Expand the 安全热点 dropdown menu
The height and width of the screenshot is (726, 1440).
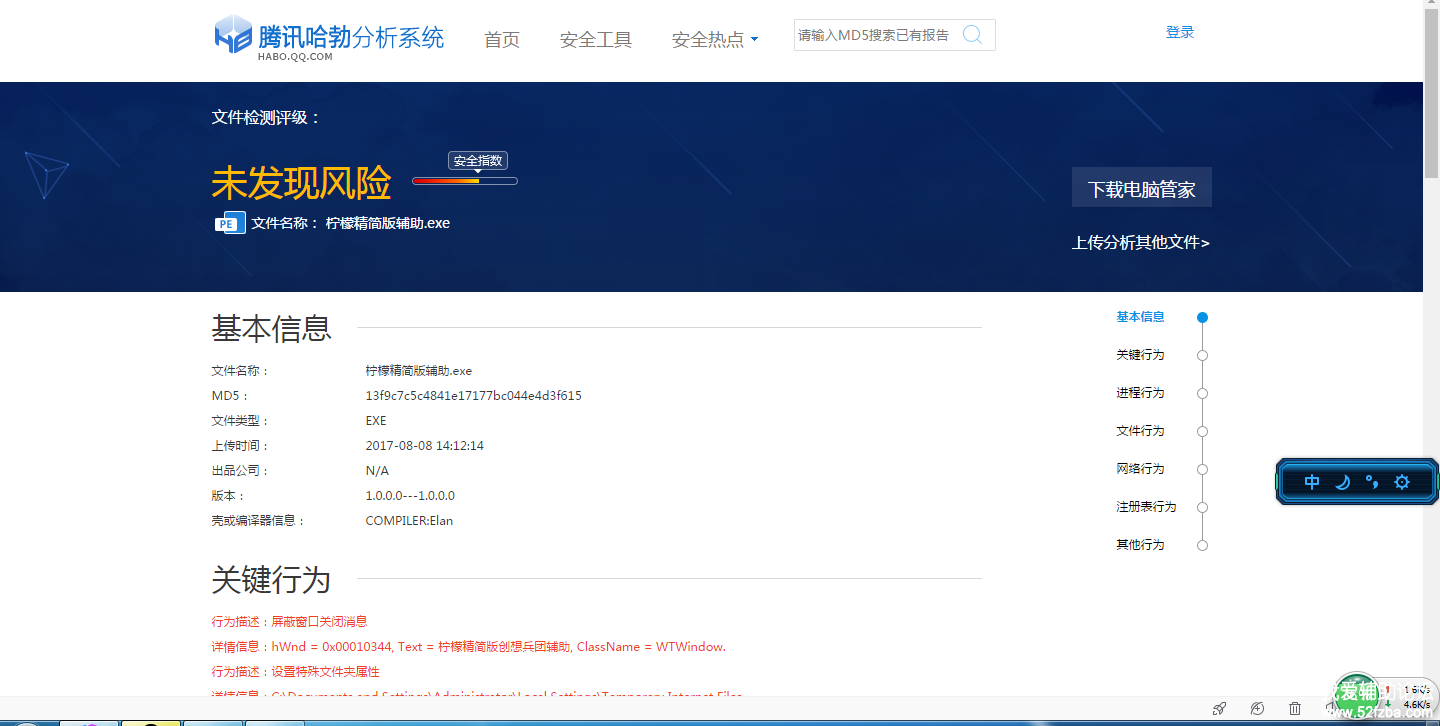click(715, 40)
